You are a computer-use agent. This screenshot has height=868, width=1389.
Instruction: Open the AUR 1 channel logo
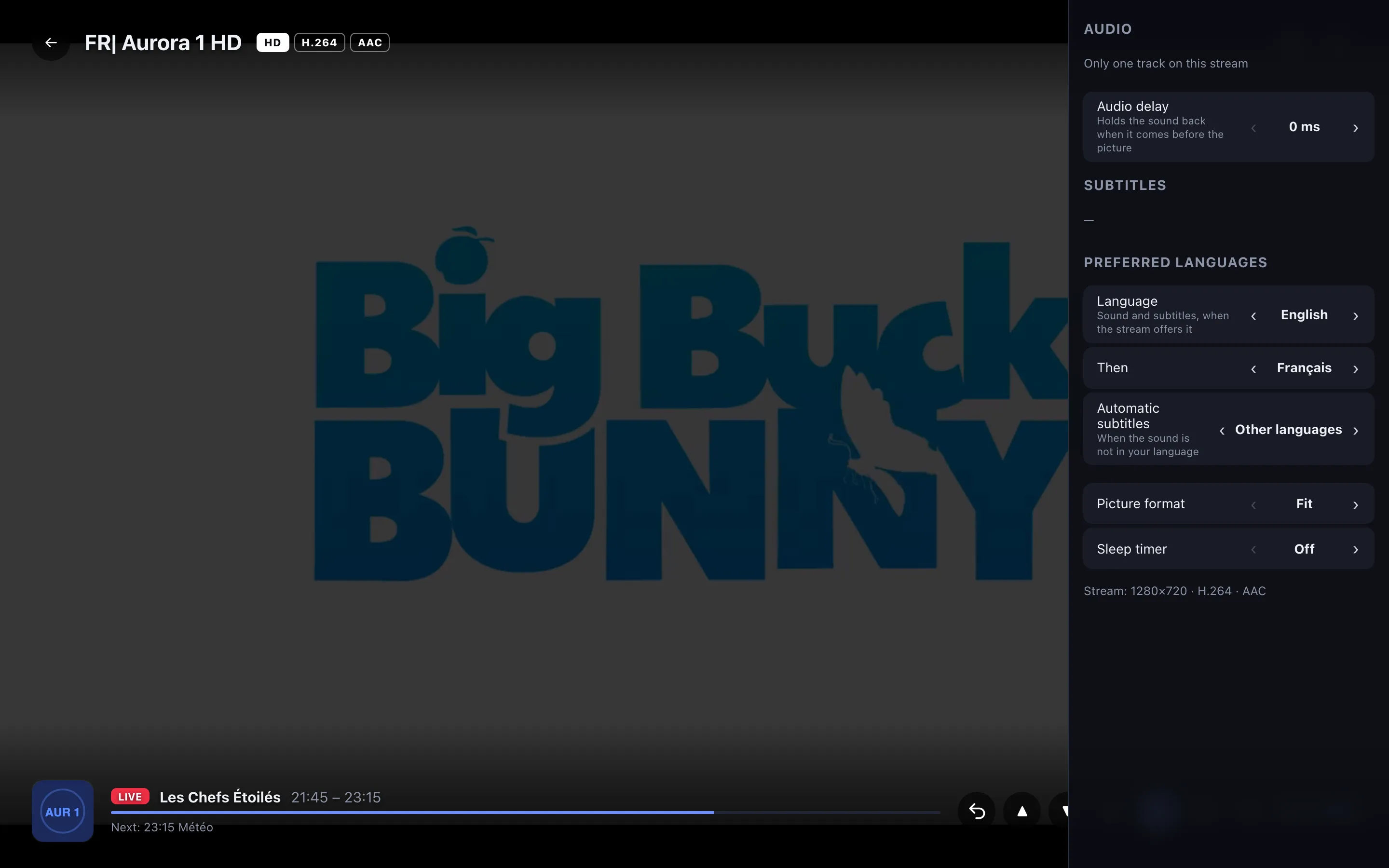pos(63,811)
